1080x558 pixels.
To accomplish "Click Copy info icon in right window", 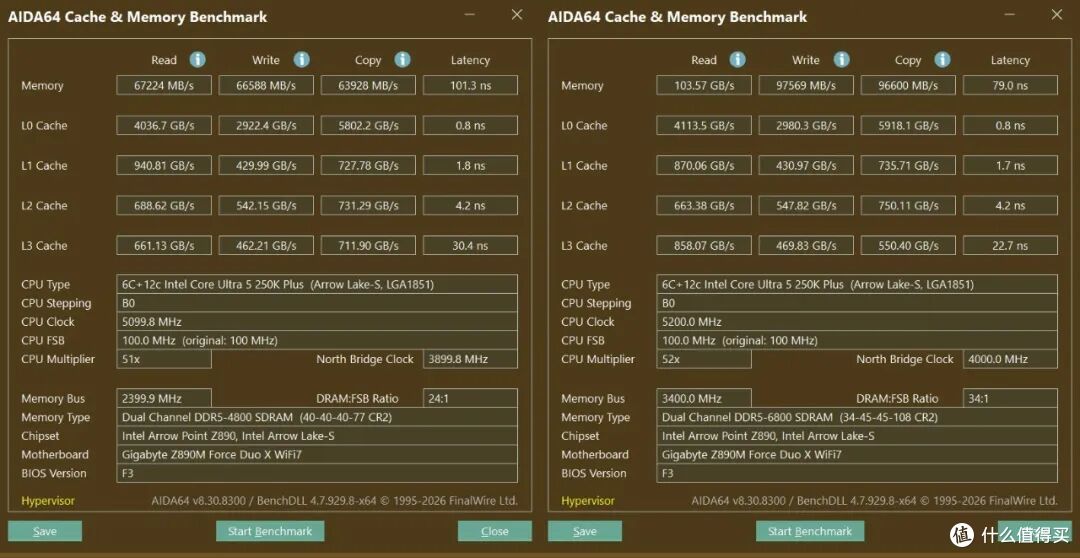I will point(942,60).
